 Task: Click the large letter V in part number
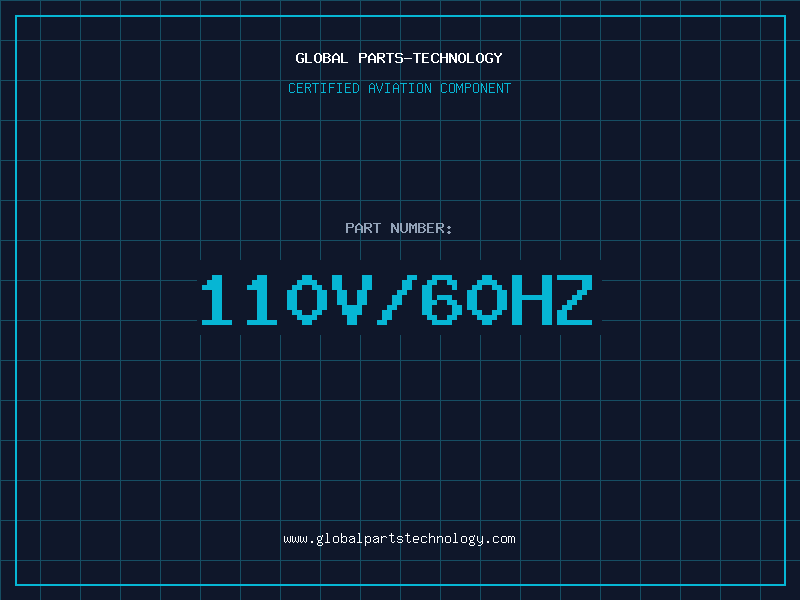tap(352, 300)
